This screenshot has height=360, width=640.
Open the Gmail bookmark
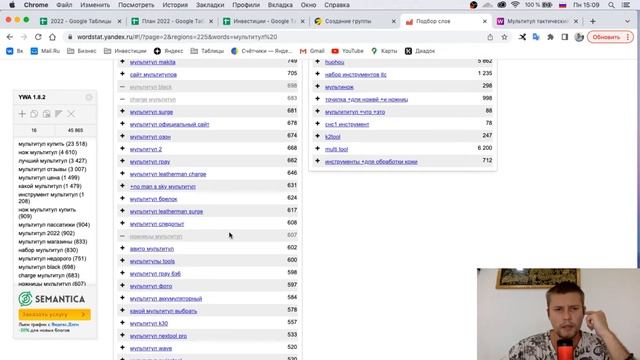click(312, 51)
